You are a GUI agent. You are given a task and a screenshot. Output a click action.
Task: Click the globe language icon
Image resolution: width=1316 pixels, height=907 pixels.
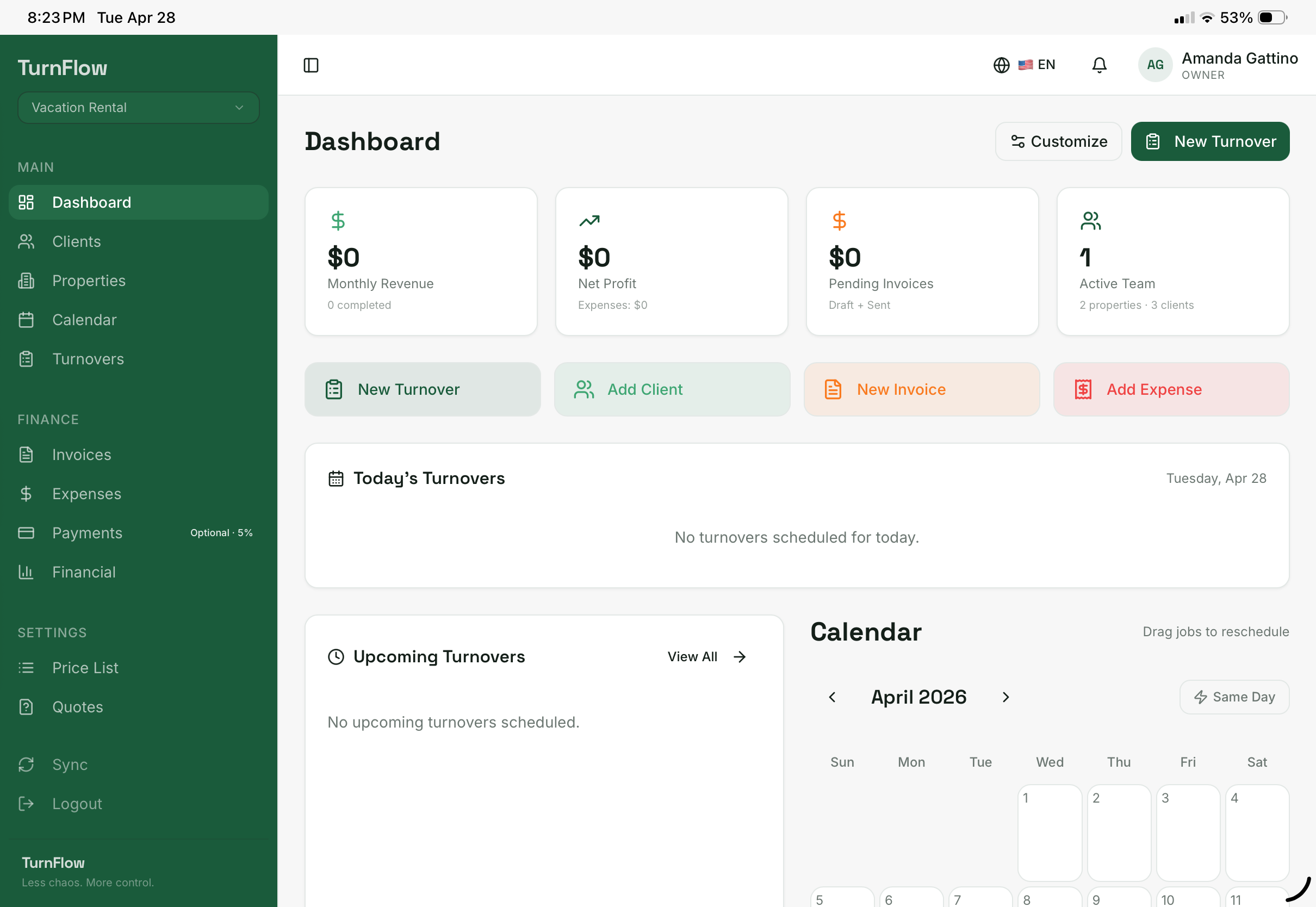pyautogui.click(x=1001, y=65)
